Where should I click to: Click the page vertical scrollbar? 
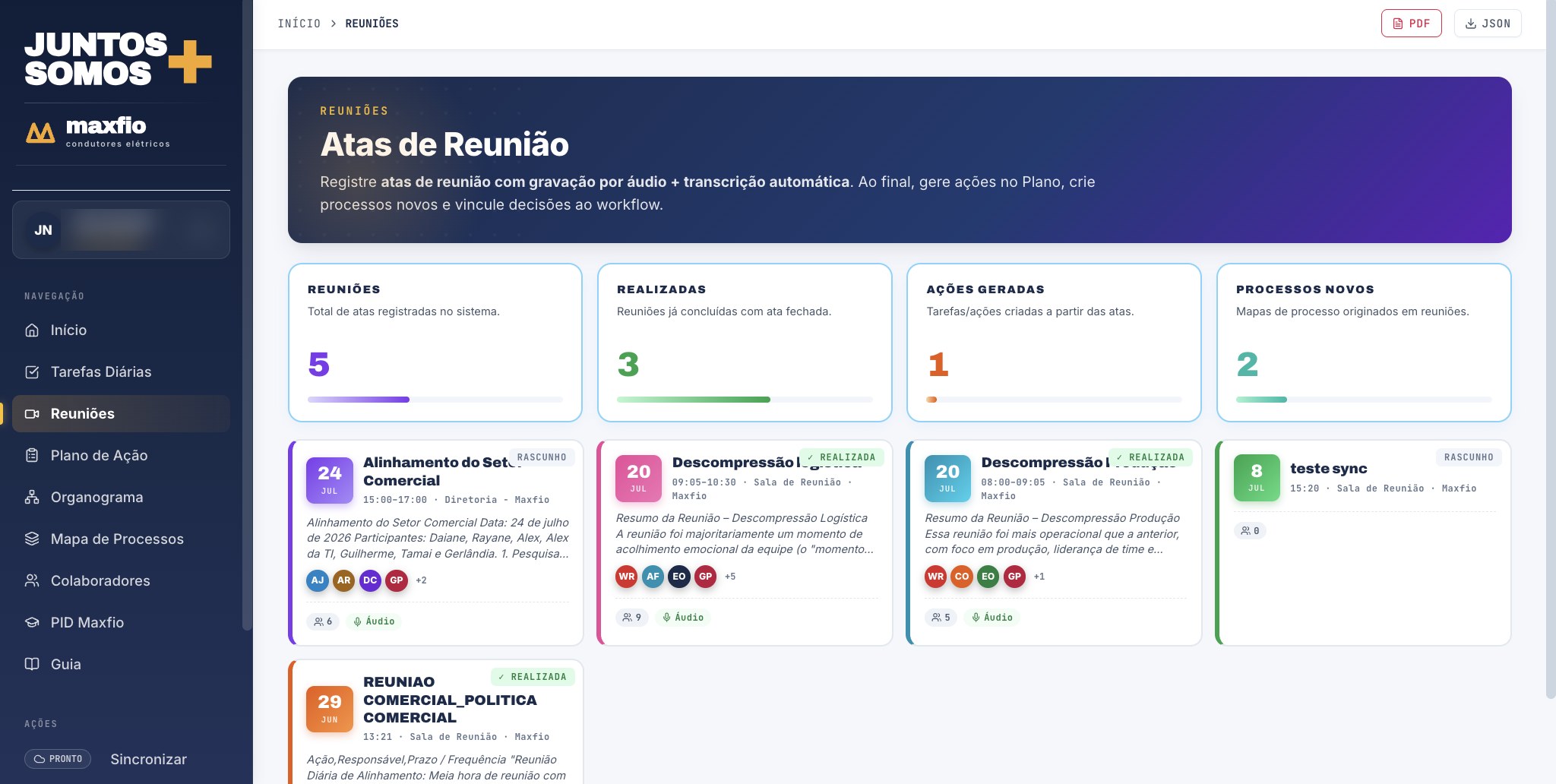tap(1551, 349)
